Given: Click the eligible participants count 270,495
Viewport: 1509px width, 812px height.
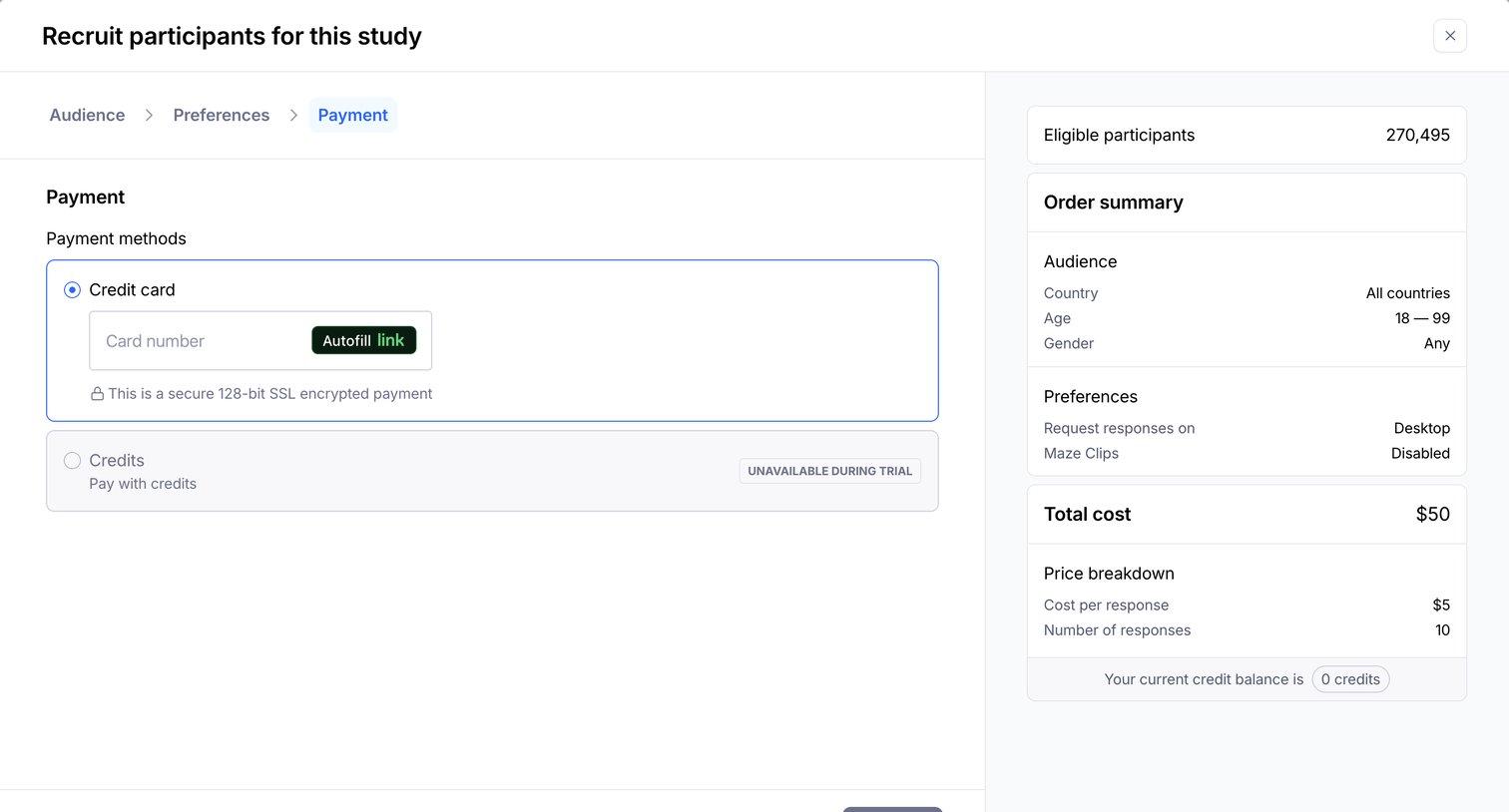Looking at the screenshot, I should [x=1417, y=135].
